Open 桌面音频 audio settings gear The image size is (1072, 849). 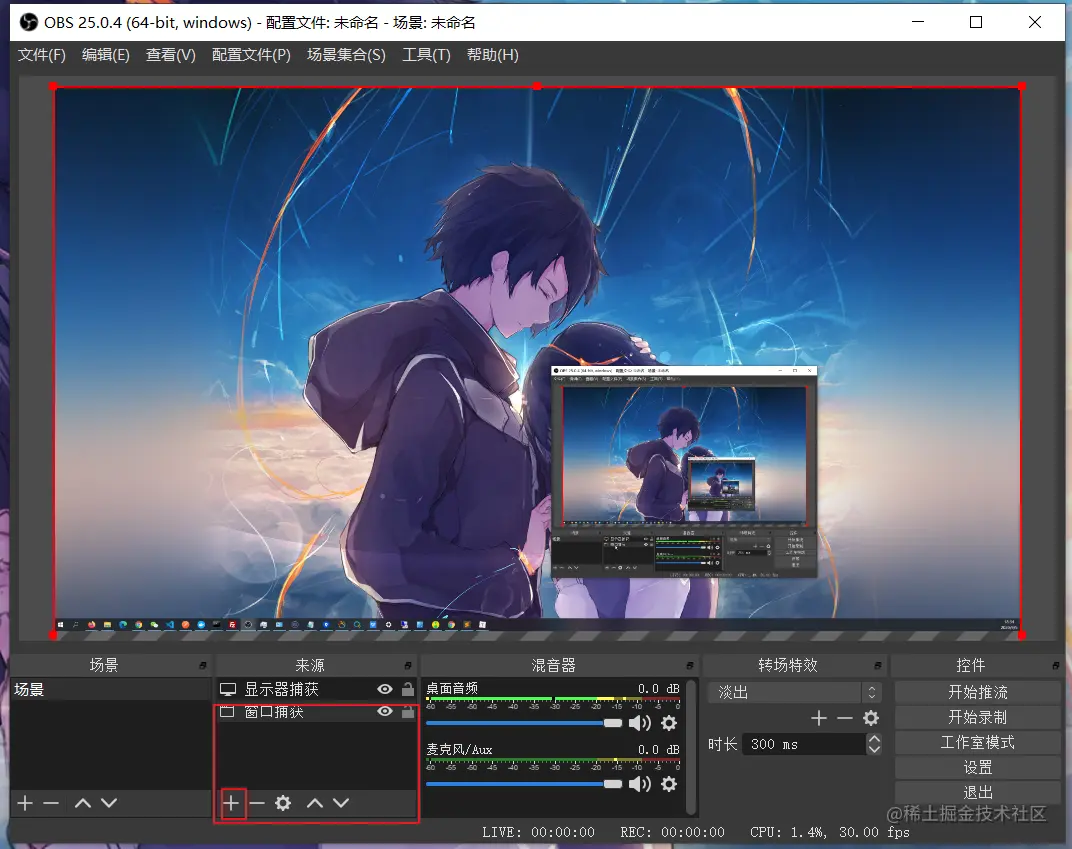coord(669,723)
